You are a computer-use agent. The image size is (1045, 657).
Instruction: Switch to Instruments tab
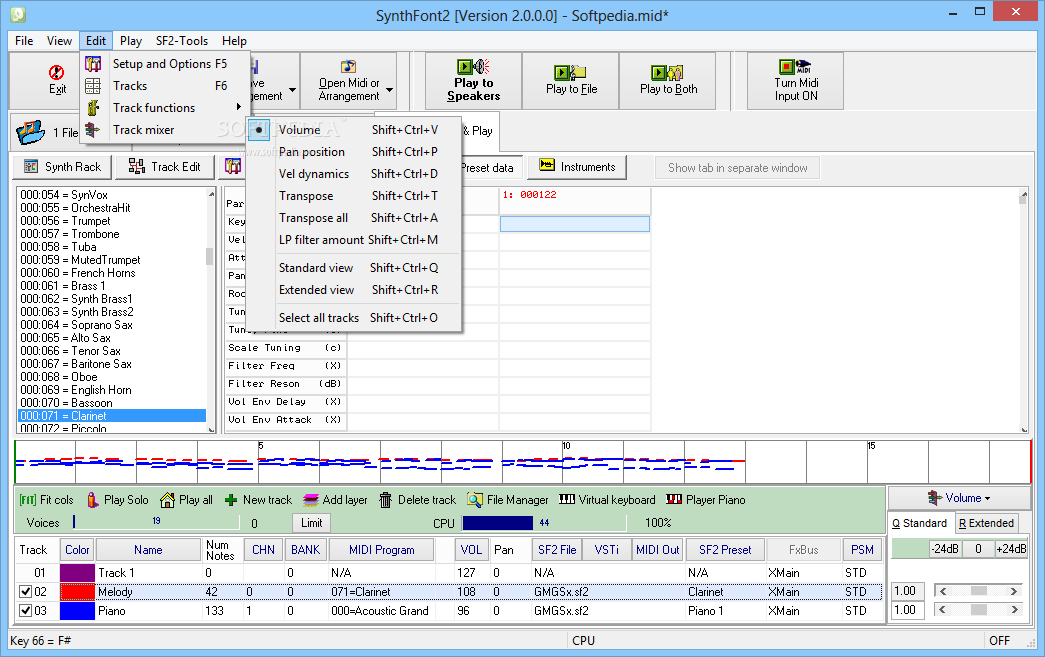point(576,167)
